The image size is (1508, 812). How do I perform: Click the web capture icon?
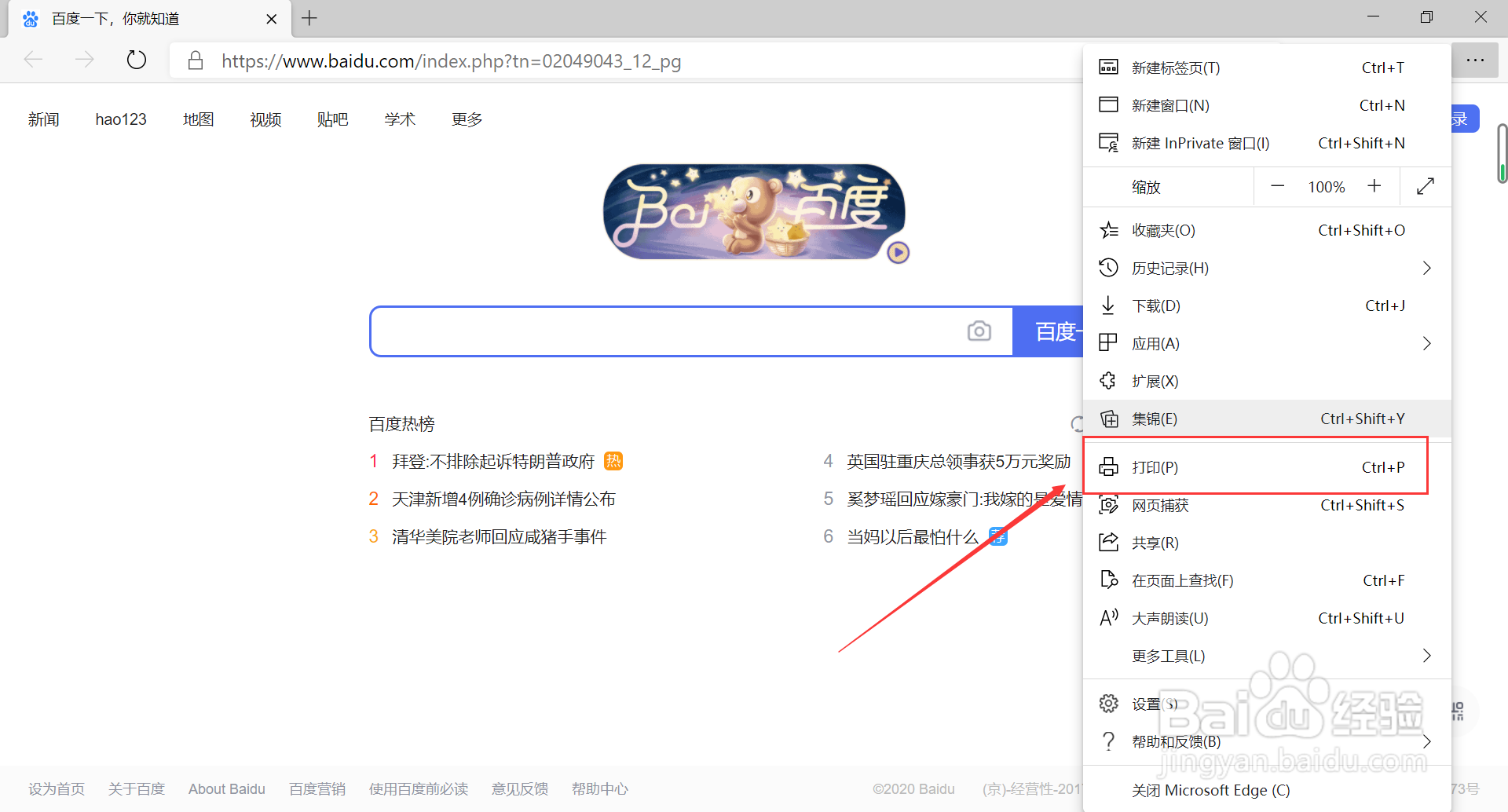[x=1108, y=505]
